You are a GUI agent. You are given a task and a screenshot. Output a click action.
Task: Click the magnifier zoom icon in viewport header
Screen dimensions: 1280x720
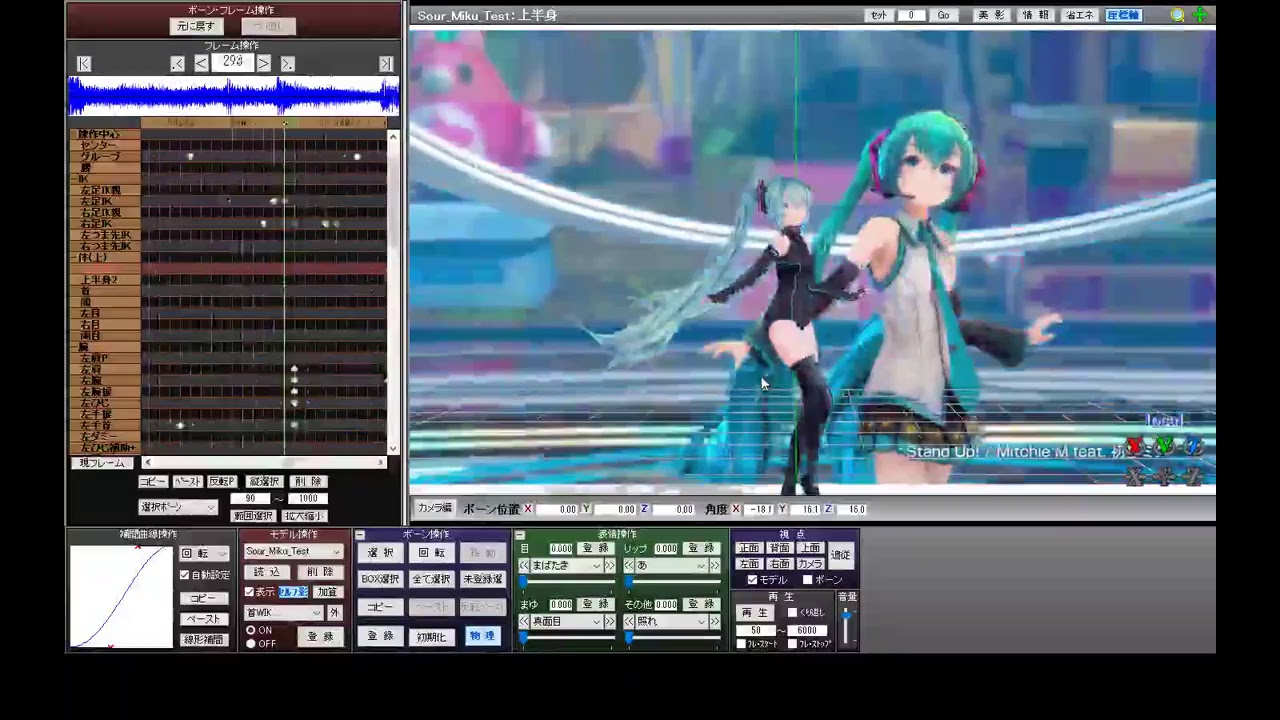(x=1178, y=15)
